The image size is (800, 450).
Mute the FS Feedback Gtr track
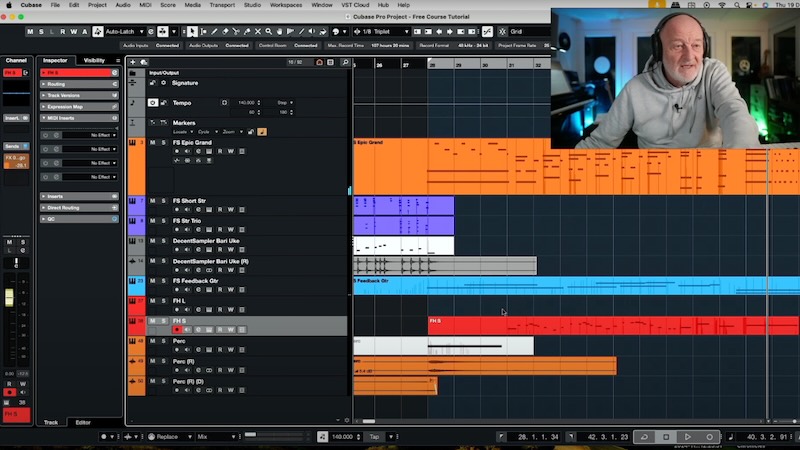click(153, 281)
